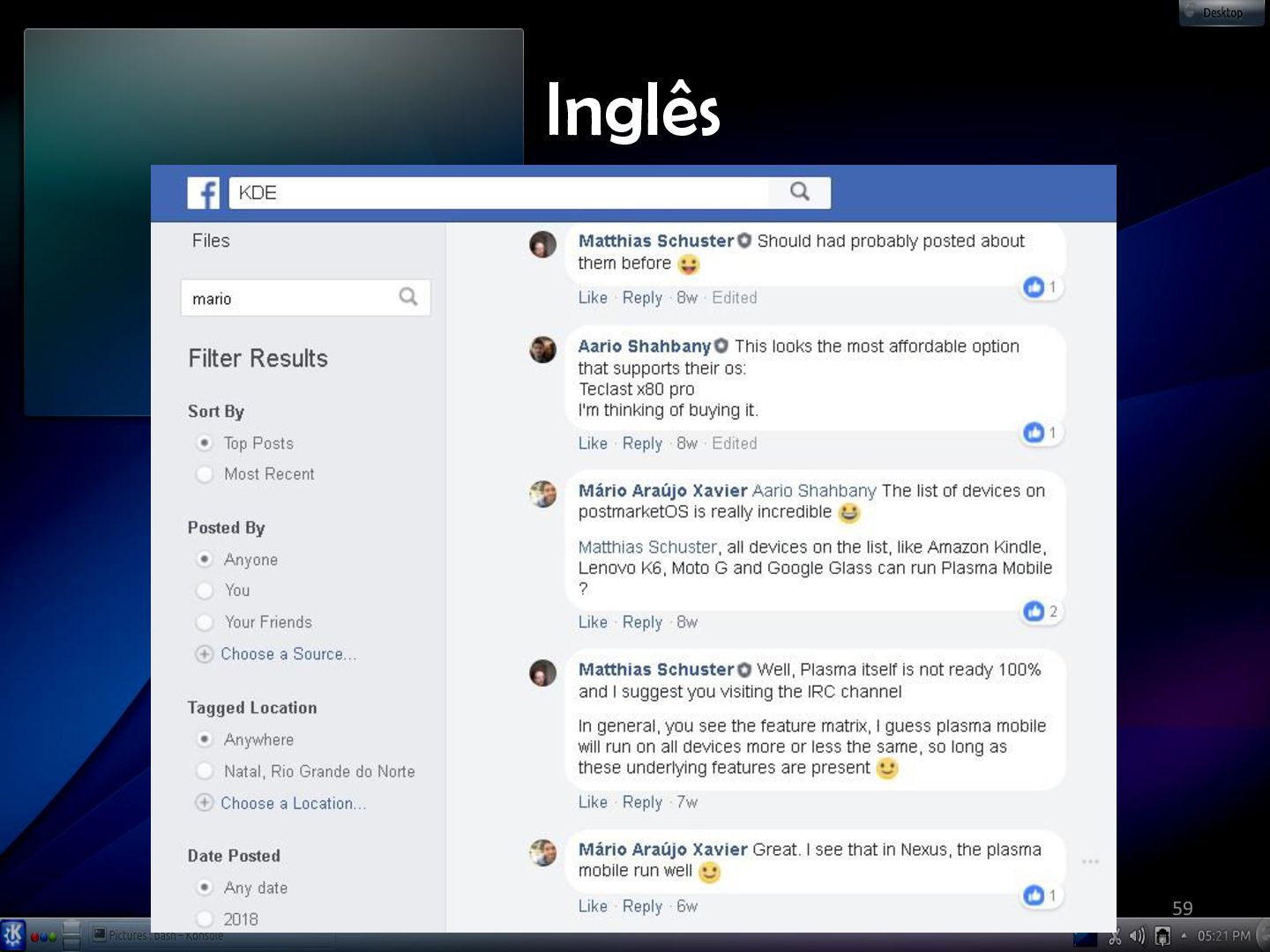Click the magnifier icon in the KDE search bar
The width and height of the screenshot is (1270, 952).
(799, 192)
